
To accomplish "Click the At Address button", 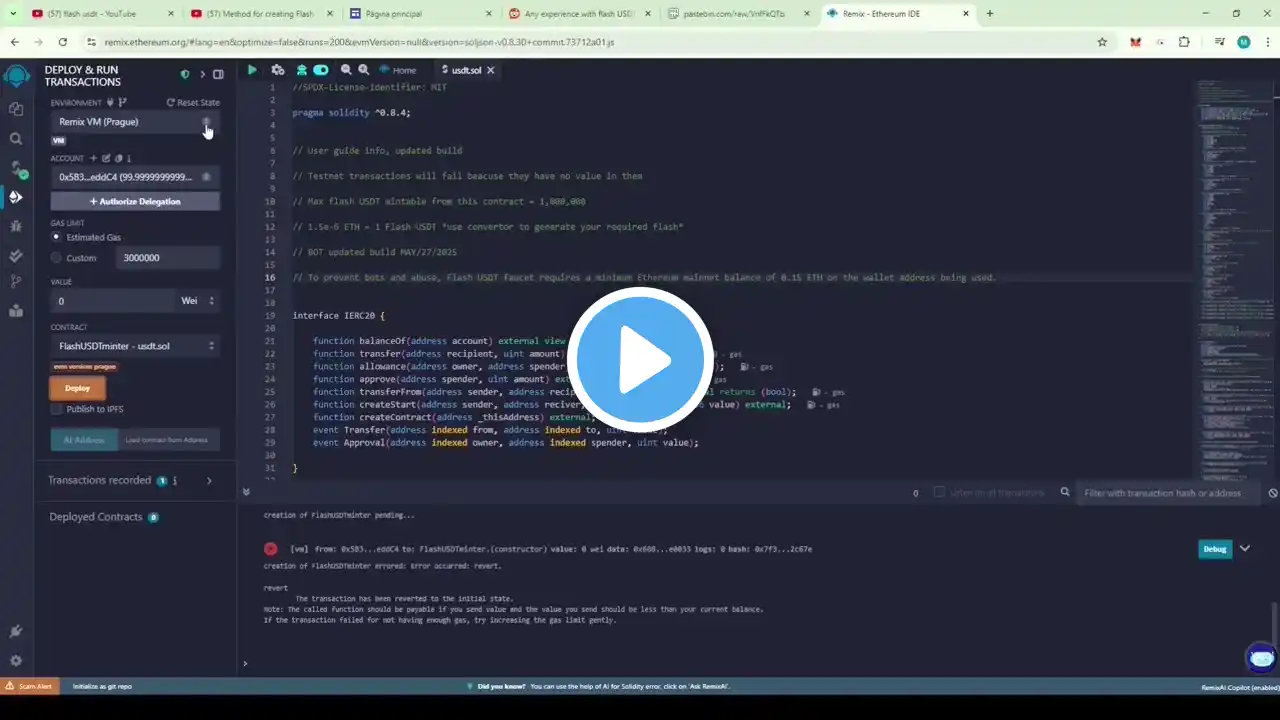I will tap(84, 440).
